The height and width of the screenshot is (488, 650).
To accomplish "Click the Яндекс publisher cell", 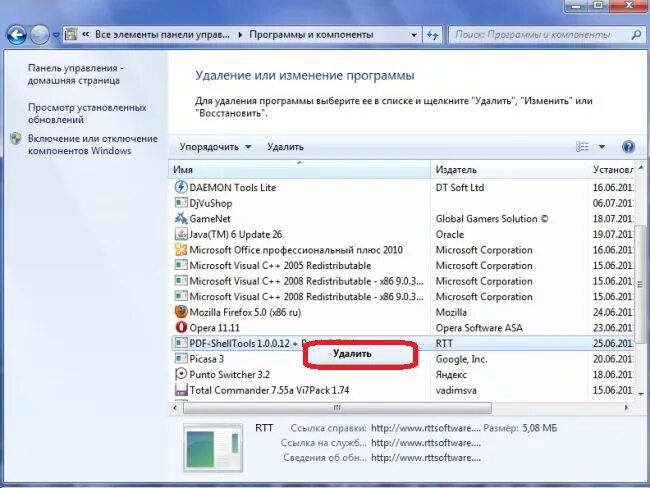I will point(451,374).
